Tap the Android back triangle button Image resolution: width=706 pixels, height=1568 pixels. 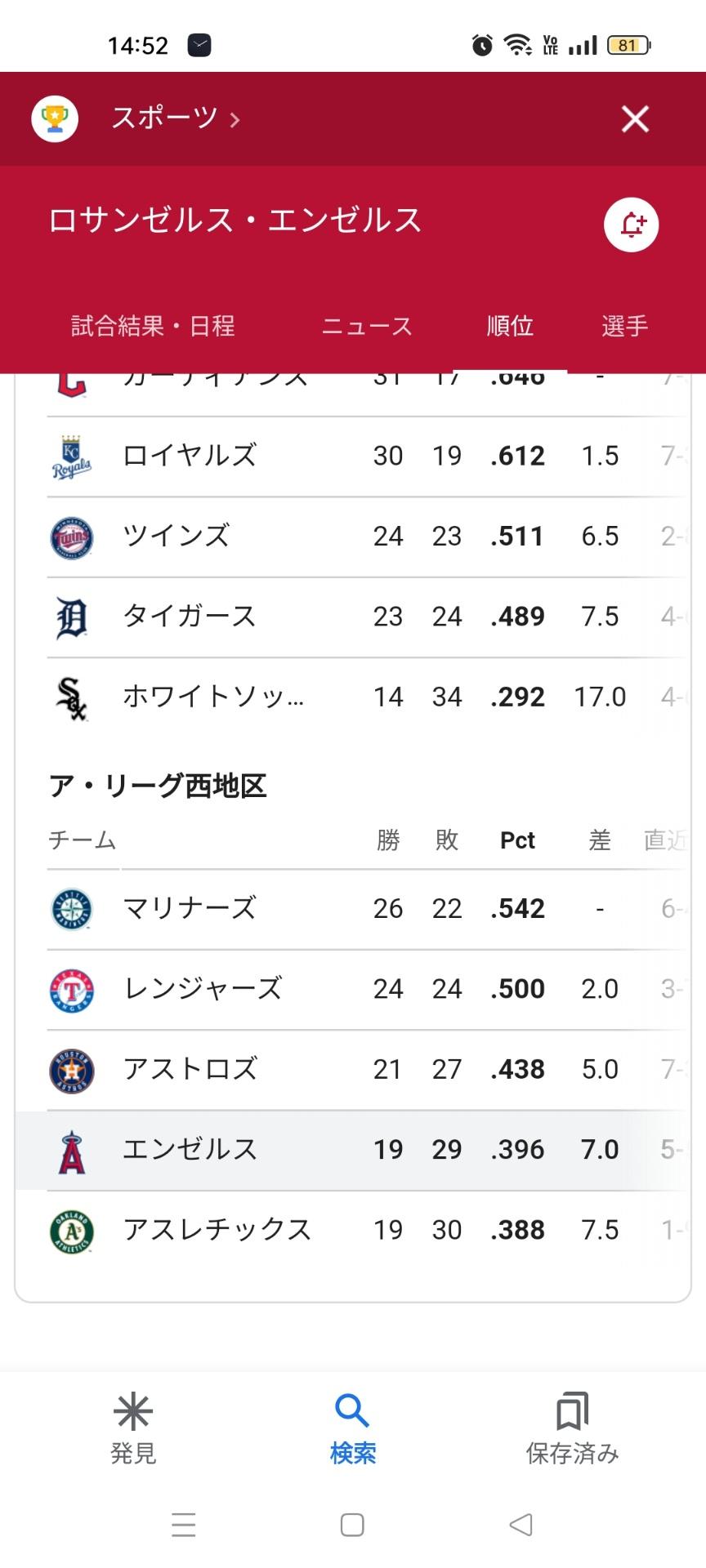521,1524
